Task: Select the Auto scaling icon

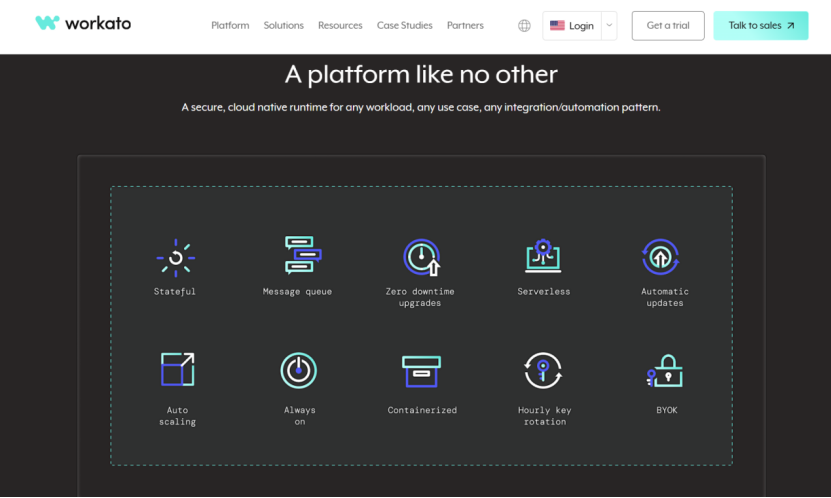Action: pyautogui.click(x=177, y=369)
